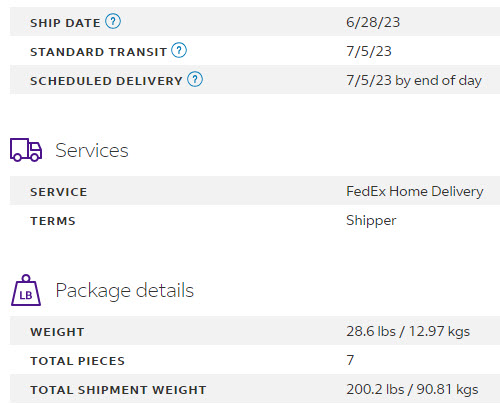The height and width of the screenshot is (404, 500).
Task: Click the '7/5/23 by end of day' text
Action: [x=414, y=81]
